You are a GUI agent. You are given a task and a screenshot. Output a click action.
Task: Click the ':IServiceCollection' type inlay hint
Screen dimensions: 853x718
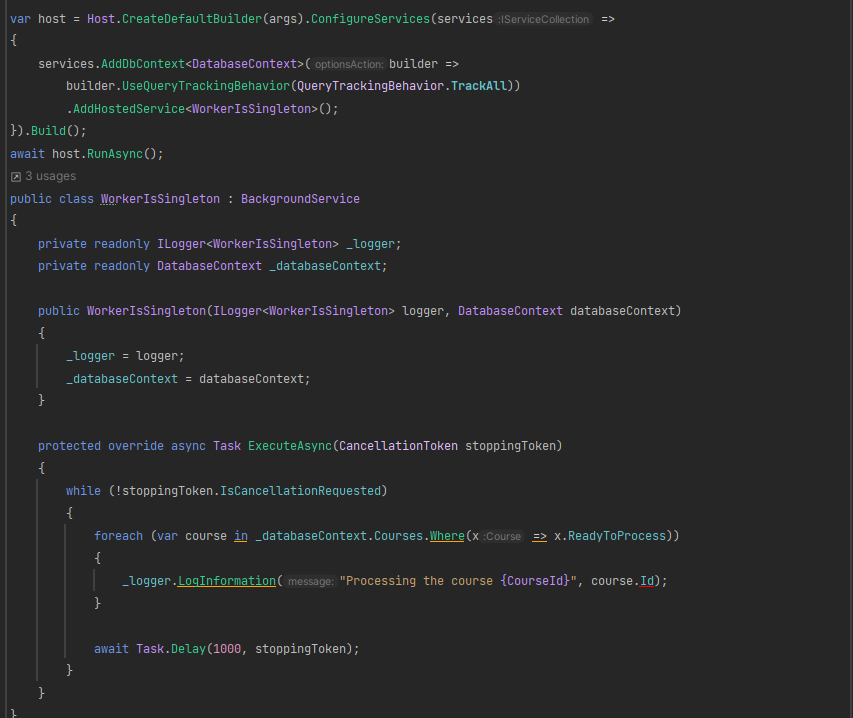pos(543,20)
